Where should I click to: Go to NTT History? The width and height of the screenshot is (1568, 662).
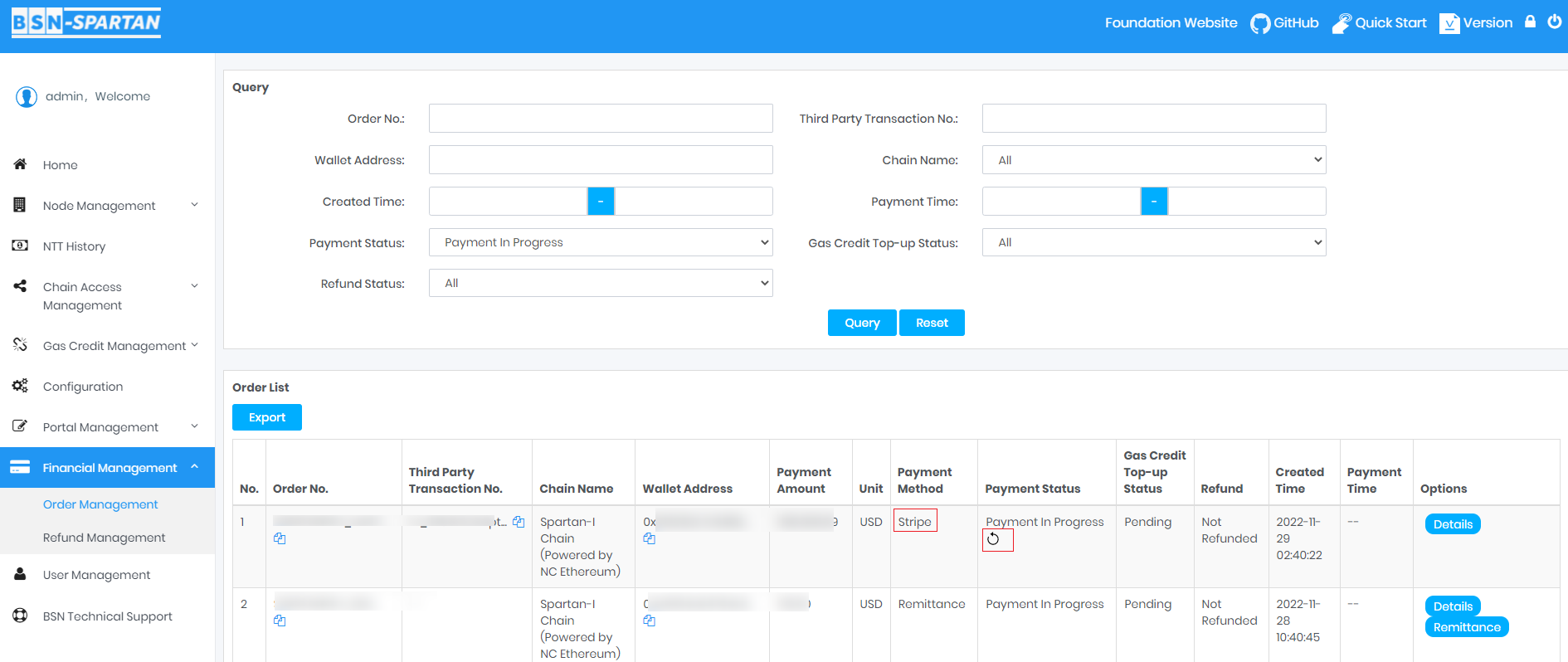point(74,246)
